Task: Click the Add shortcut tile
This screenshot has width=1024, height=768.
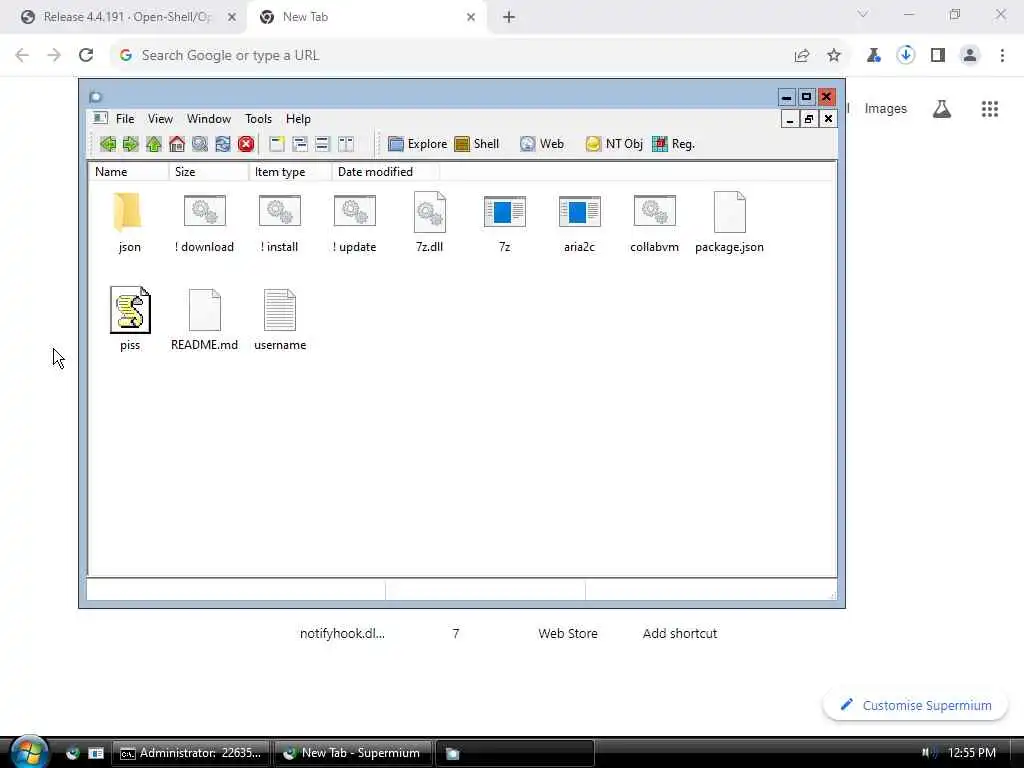Action: click(x=680, y=633)
